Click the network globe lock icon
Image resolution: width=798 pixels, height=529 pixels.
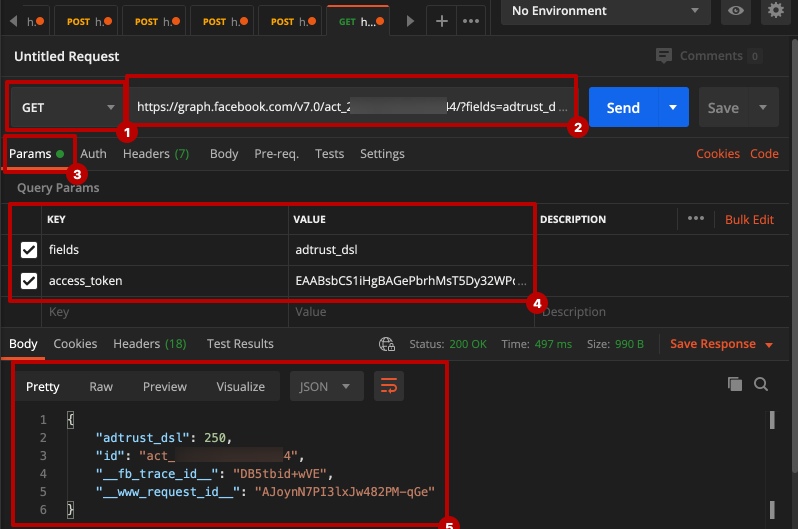point(387,344)
